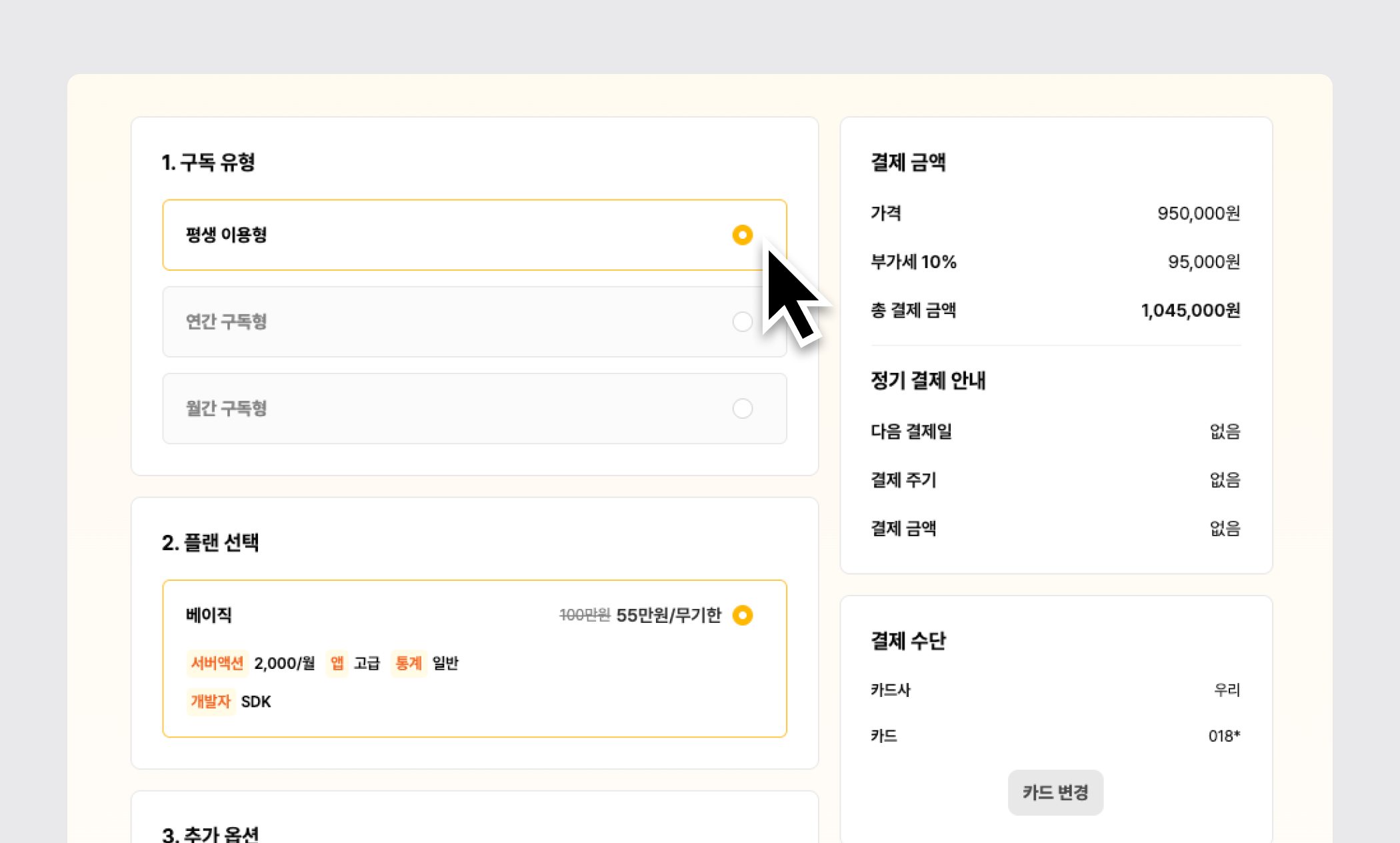Click the 통계 feature tag
1400x843 pixels.
pyautogui.click(x=408, y=663)
